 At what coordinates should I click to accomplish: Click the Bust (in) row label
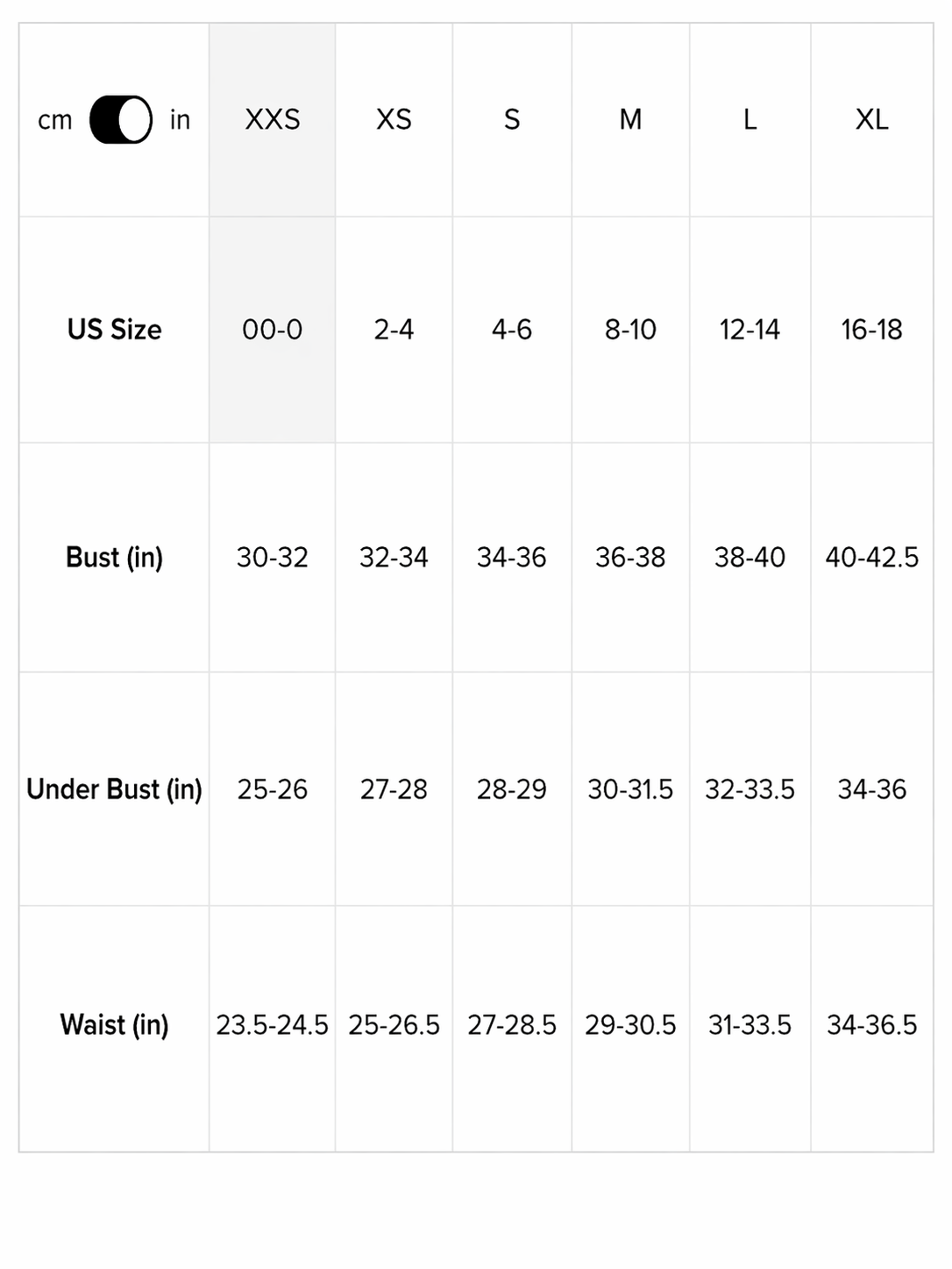point(114,557)
